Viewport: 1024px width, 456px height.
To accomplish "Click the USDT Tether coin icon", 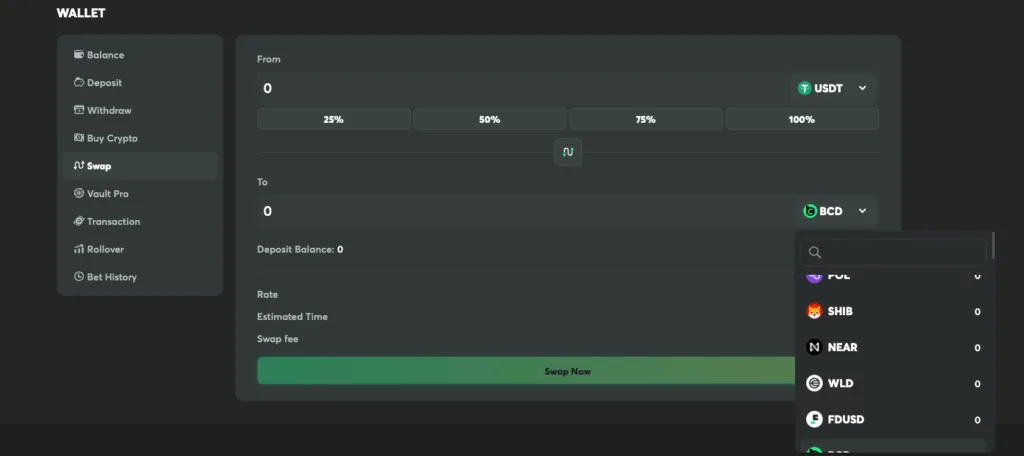I will click(x=805, y=88).
